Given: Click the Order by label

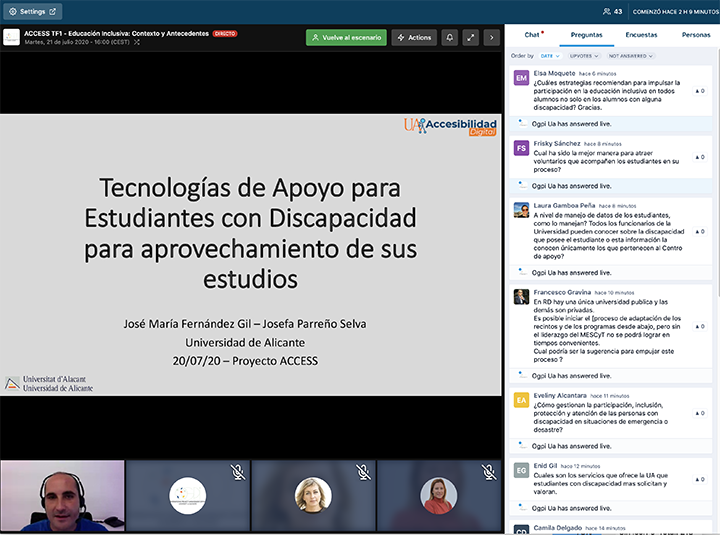Looking at the screenshot, I should (x=522, y=56).
